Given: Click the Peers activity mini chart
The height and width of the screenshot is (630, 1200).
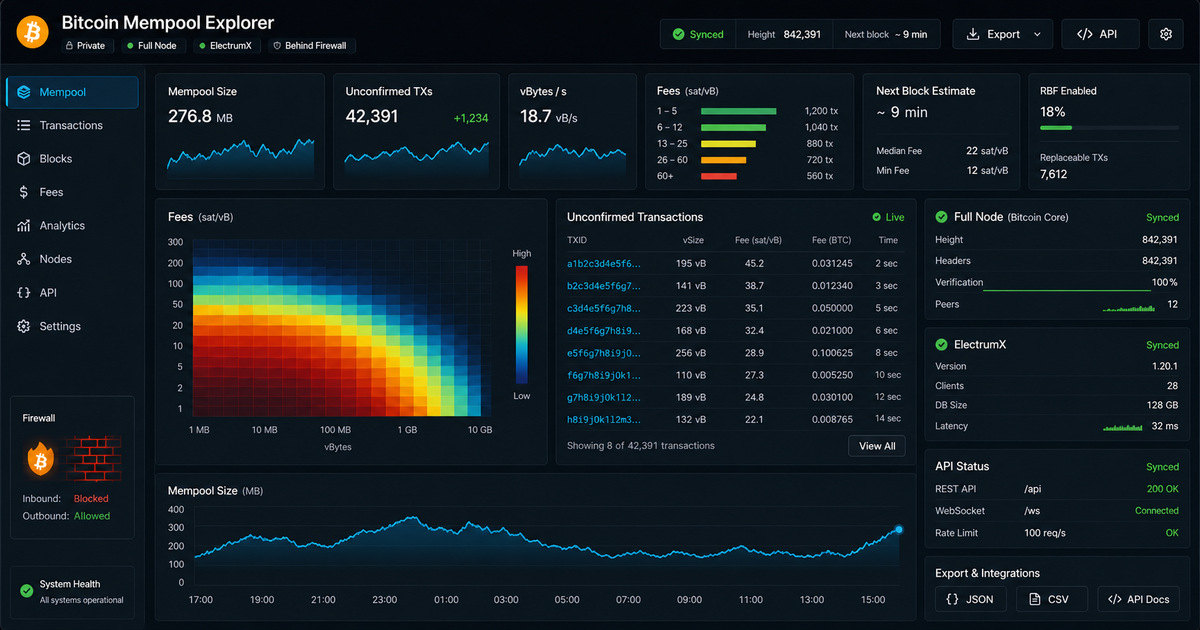Looking at the screenshot, I should (1127, 307).
